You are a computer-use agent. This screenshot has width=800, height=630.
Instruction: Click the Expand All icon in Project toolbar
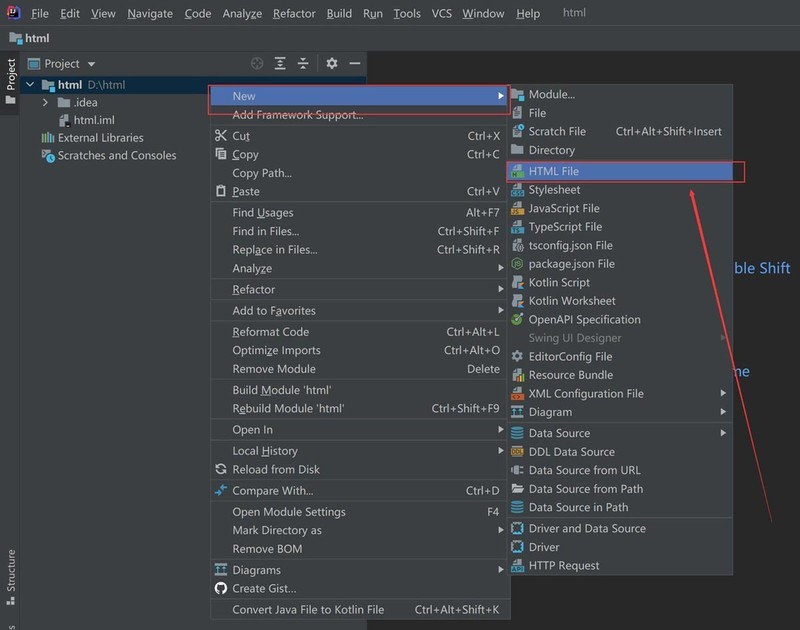click(282, 63)
